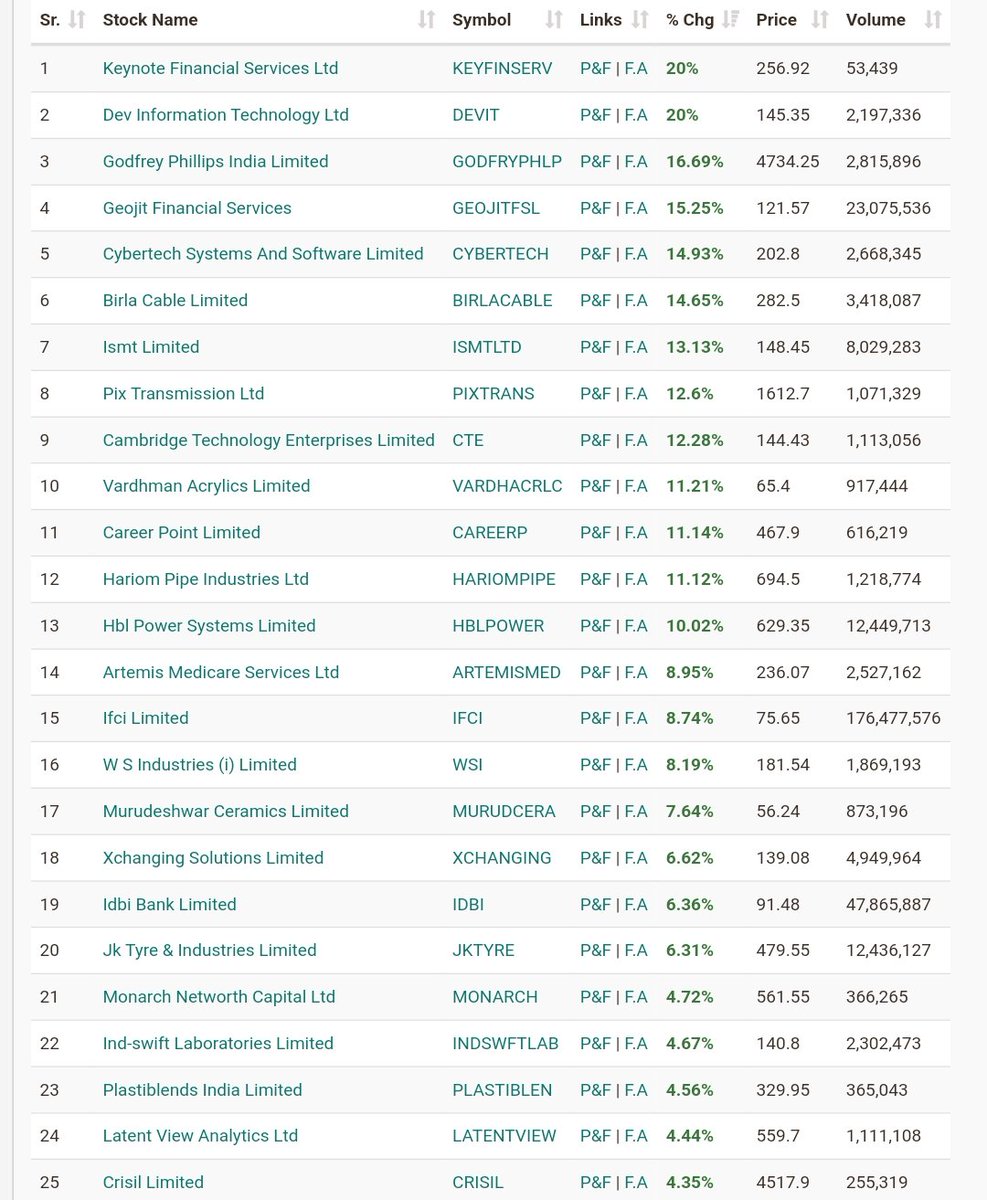The image size is (987, 1200).
Task: Click the JKTYRE symbol link
Action: 483,950
